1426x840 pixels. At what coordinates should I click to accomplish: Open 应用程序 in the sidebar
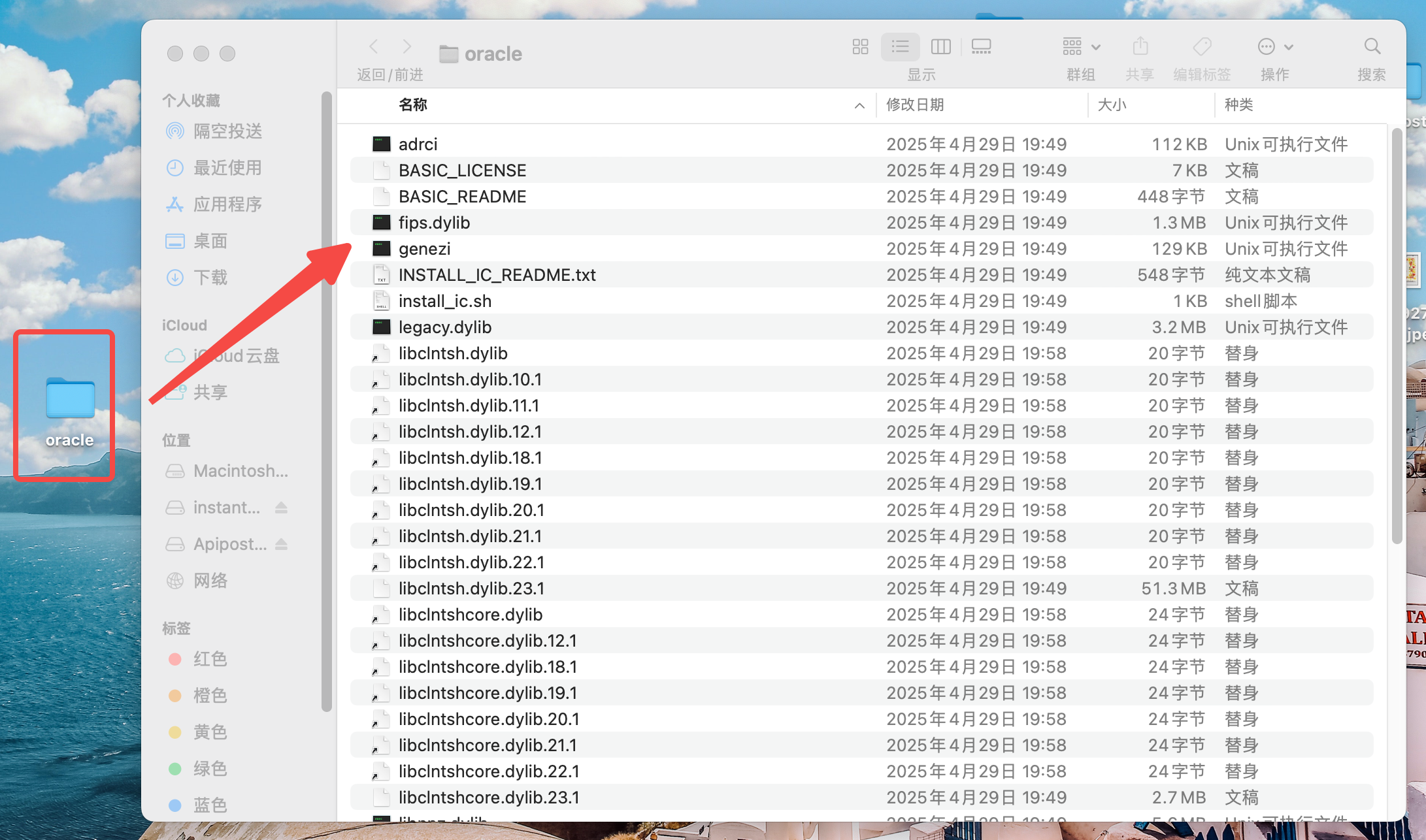click(x=229, y=204)
